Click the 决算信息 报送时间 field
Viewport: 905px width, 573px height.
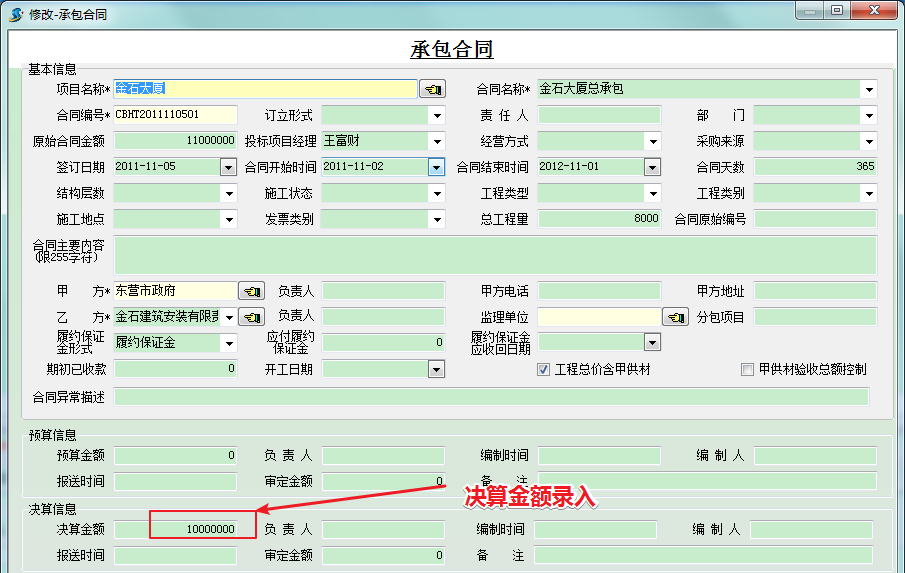[175, 555]
